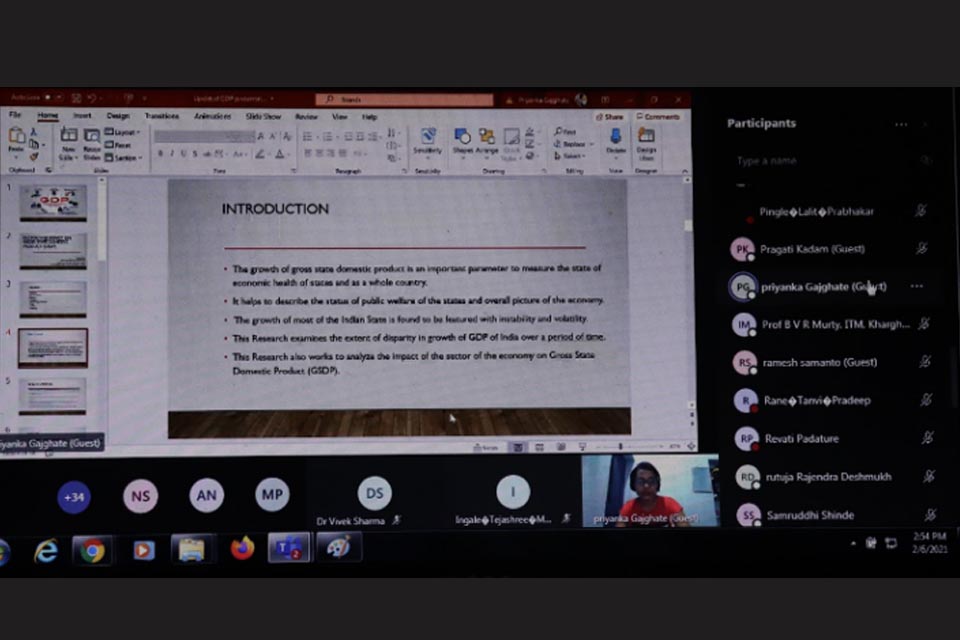The width and height of the screenshot is (960, 640).
Task: Switch to Slide Sorter view in status bar
Action: (539, 447)
